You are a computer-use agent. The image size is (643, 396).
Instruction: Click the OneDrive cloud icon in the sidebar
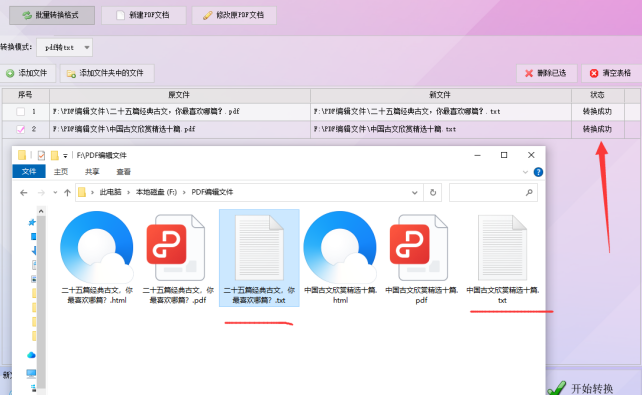31,355
